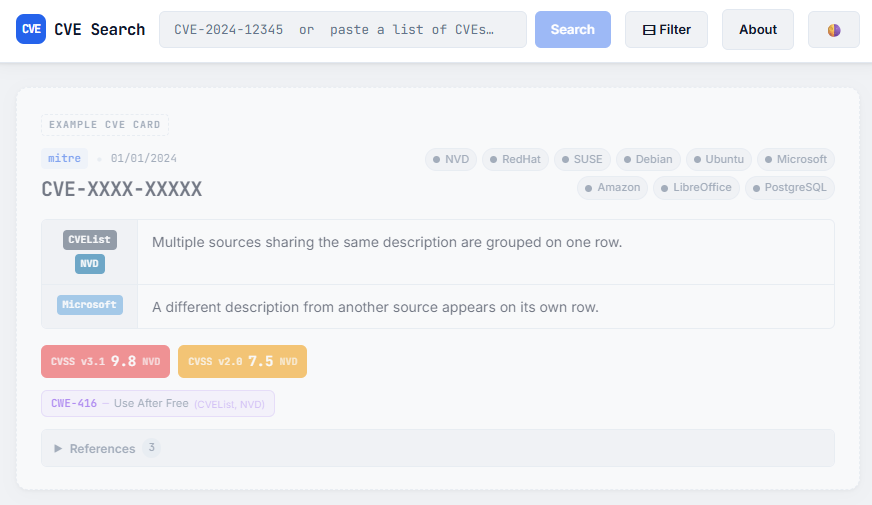Click the LibreOffice source pill
This screenshot has width=872, height=505.
696,188
